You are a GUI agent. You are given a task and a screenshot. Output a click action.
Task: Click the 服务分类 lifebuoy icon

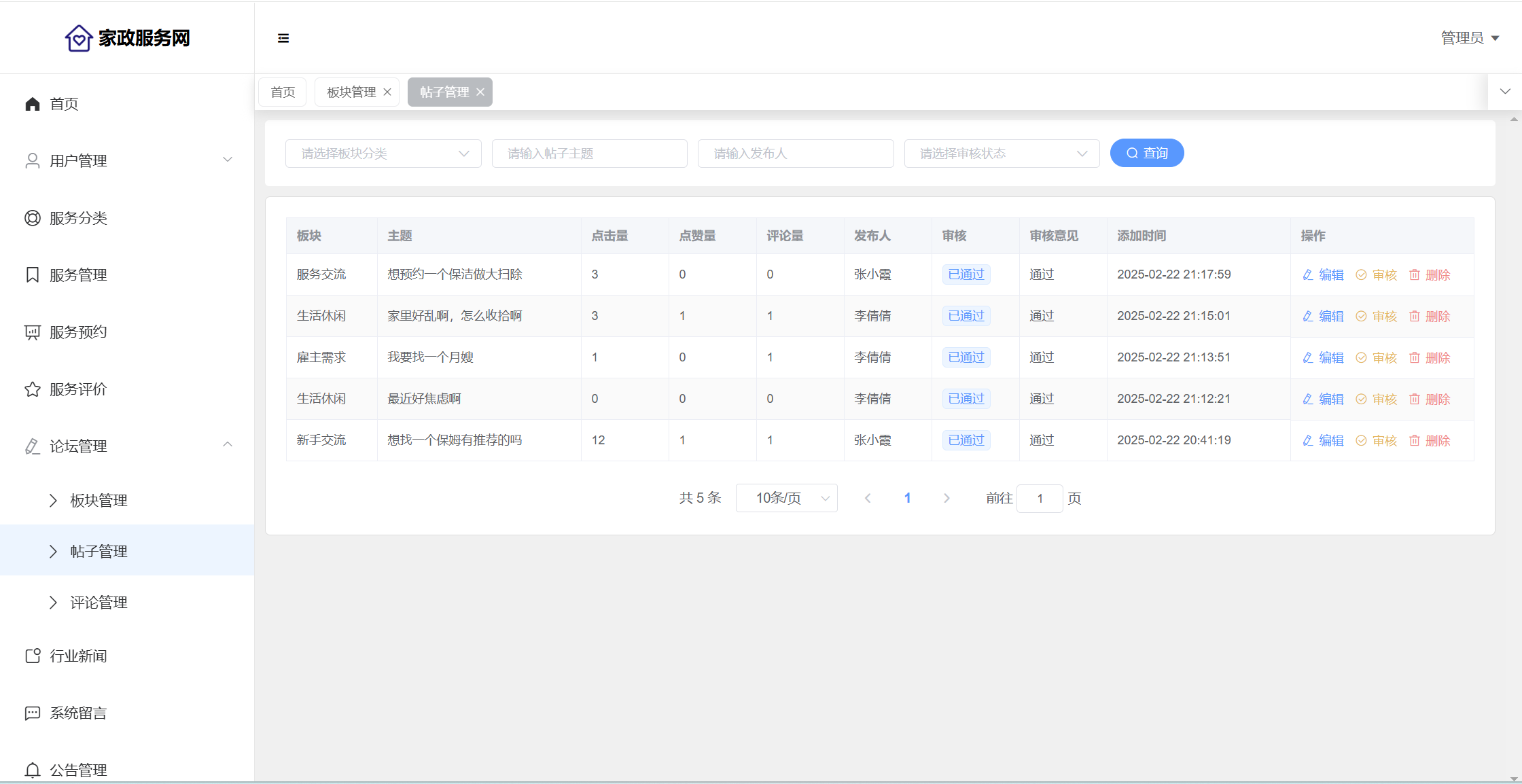[33, 218]
